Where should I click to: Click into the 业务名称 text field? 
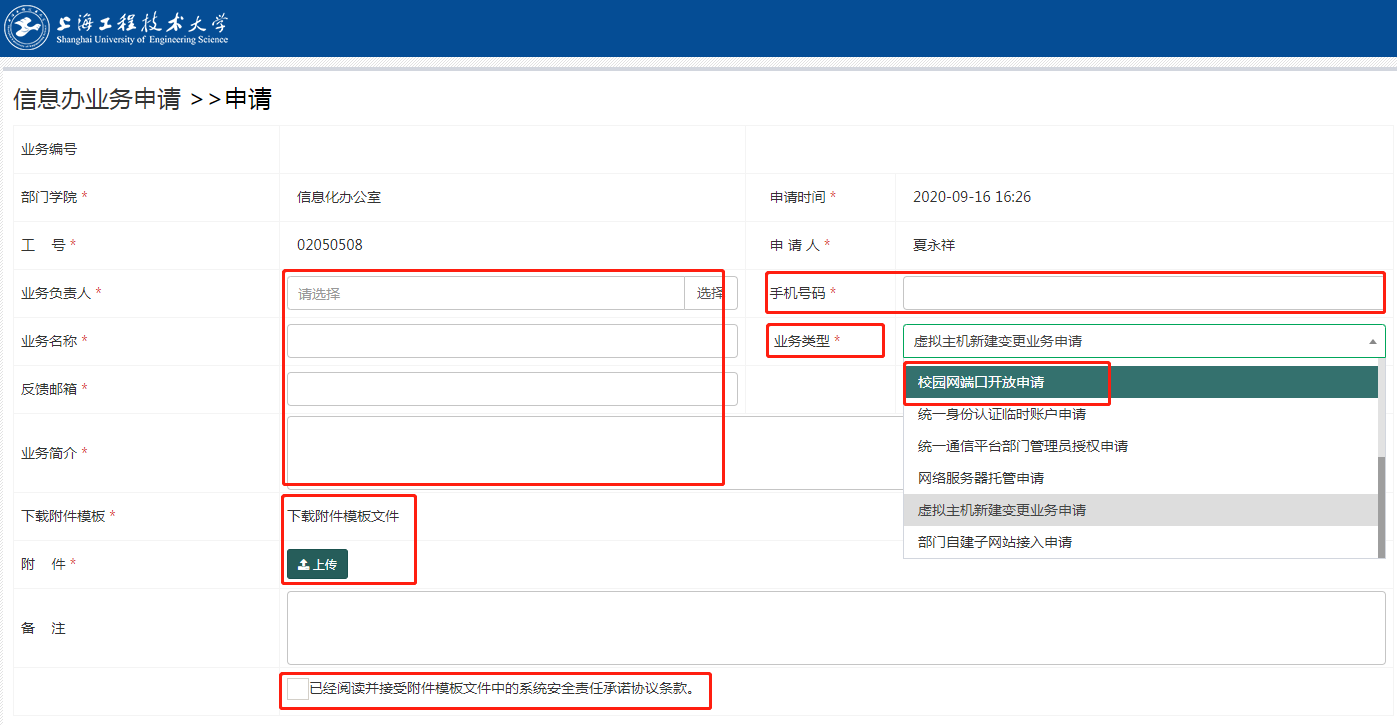(x=512, y=341)
